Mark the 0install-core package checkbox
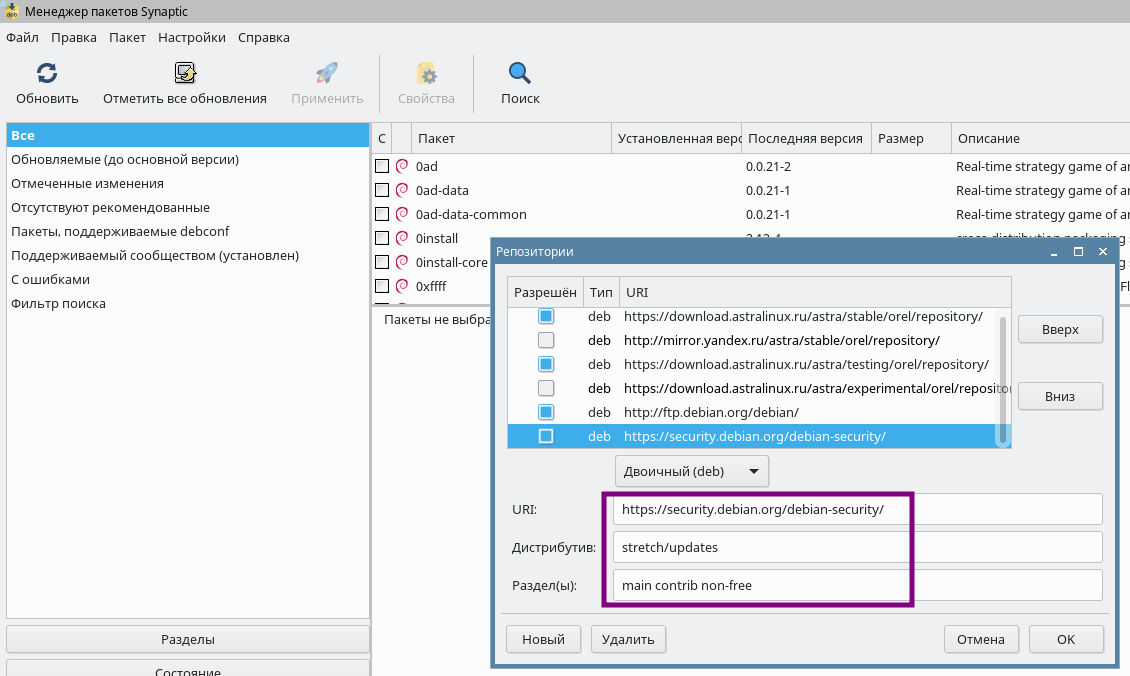Viewport: 1130px width, 676px height. (382, 262)
